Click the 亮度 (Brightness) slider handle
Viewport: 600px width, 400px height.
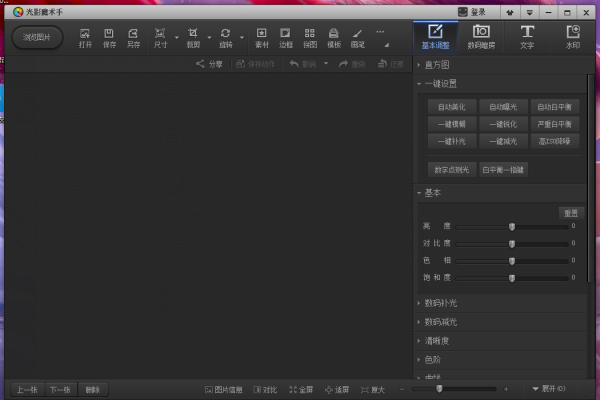coord(512,227)
